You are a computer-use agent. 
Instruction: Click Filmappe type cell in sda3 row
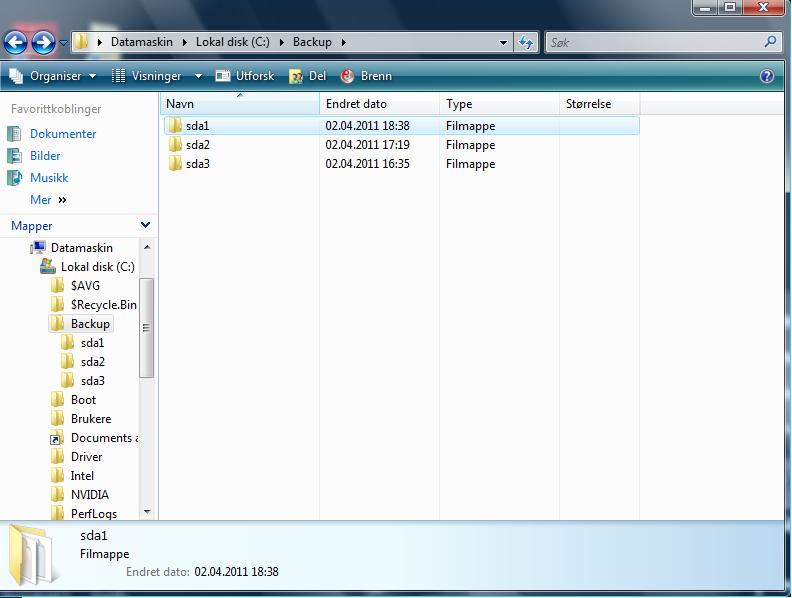tap(470, 164)
